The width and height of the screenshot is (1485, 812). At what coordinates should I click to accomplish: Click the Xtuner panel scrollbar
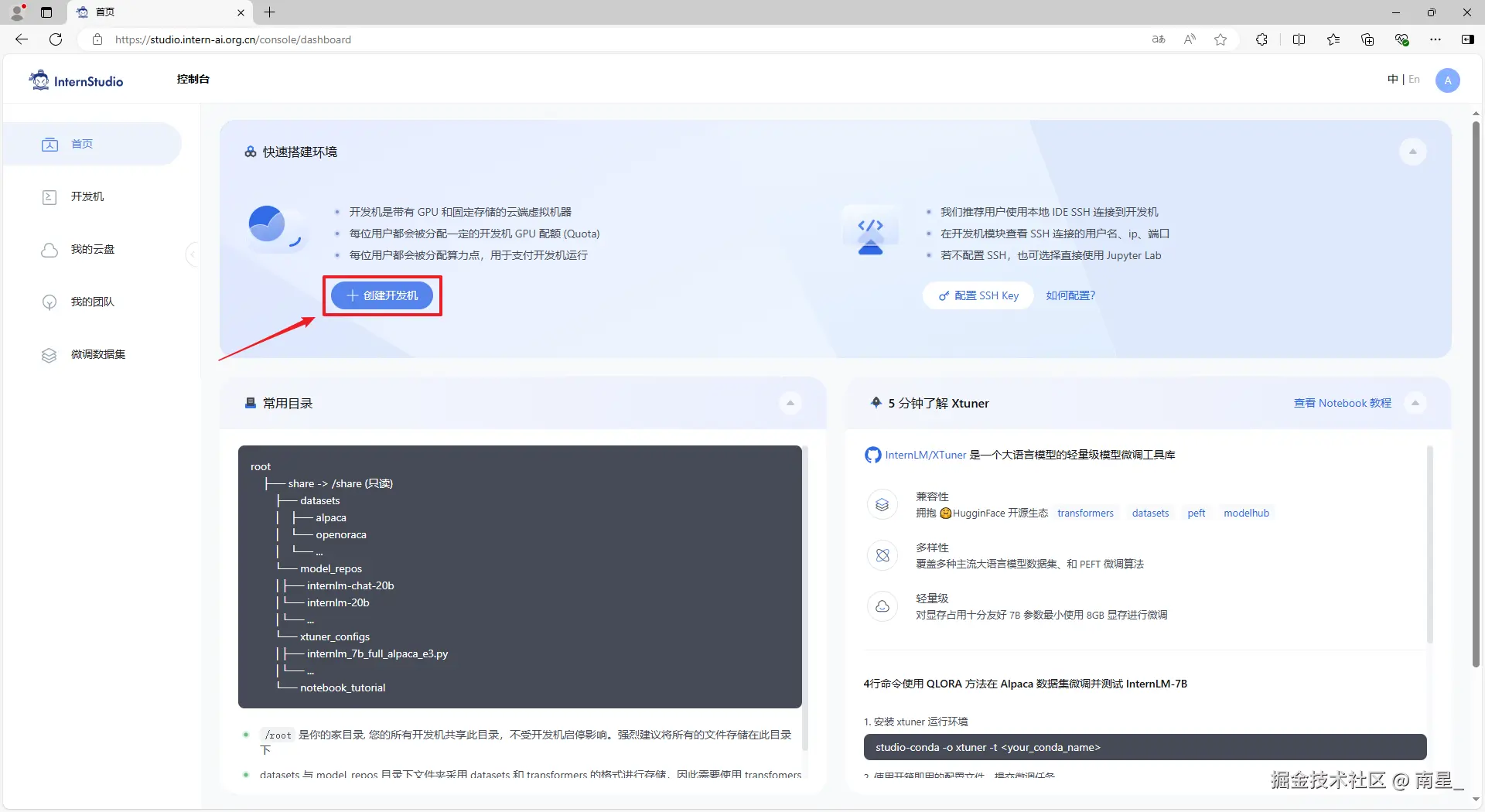1429,545
